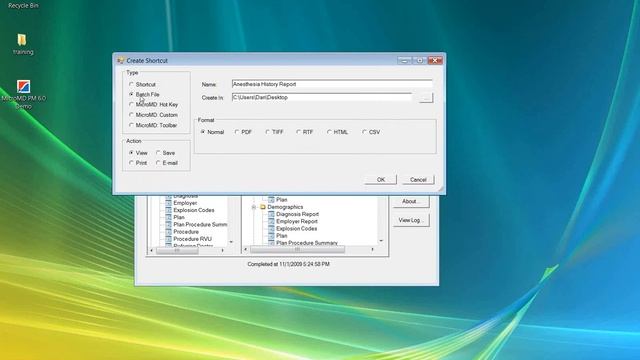Pick the TIFF format
Image resolution: width=640 pixels, height=360 pixels.
274,132
